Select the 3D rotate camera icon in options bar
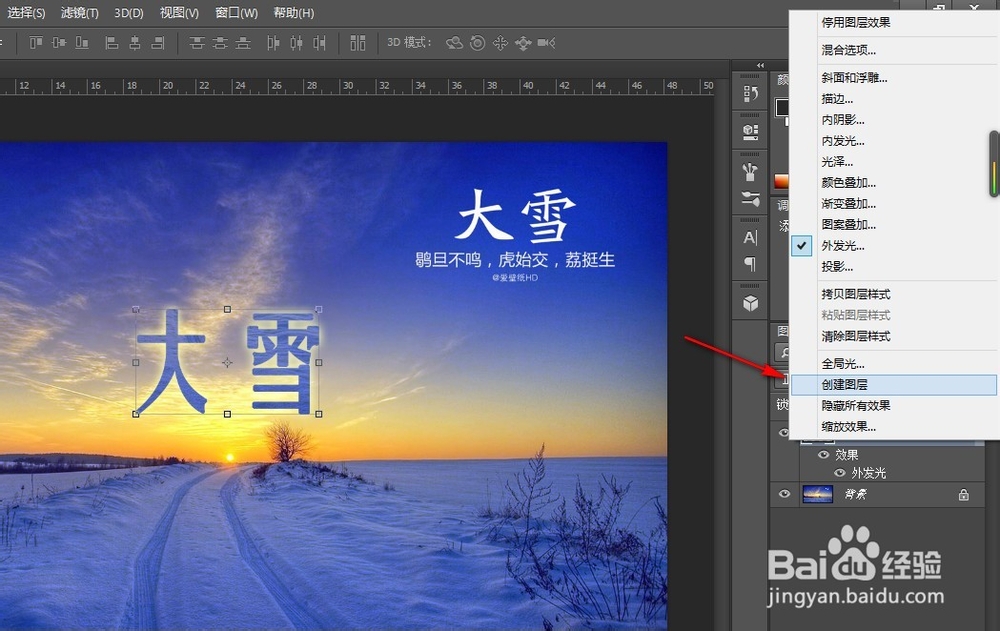This screenshot has height=631, width=1000. click(x=453, y=43)
